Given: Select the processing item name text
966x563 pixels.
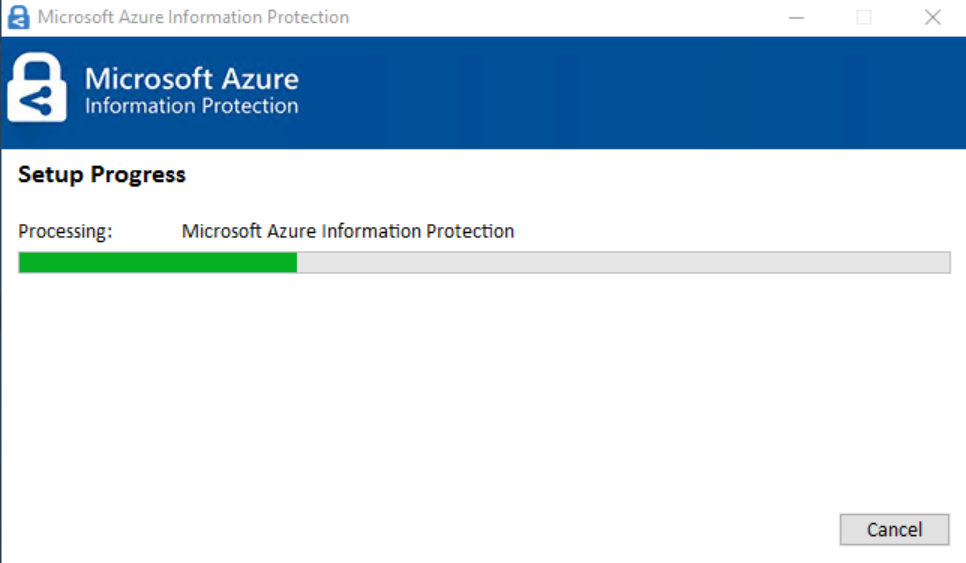Looking at the screenshot, I should tap(347, 232).
